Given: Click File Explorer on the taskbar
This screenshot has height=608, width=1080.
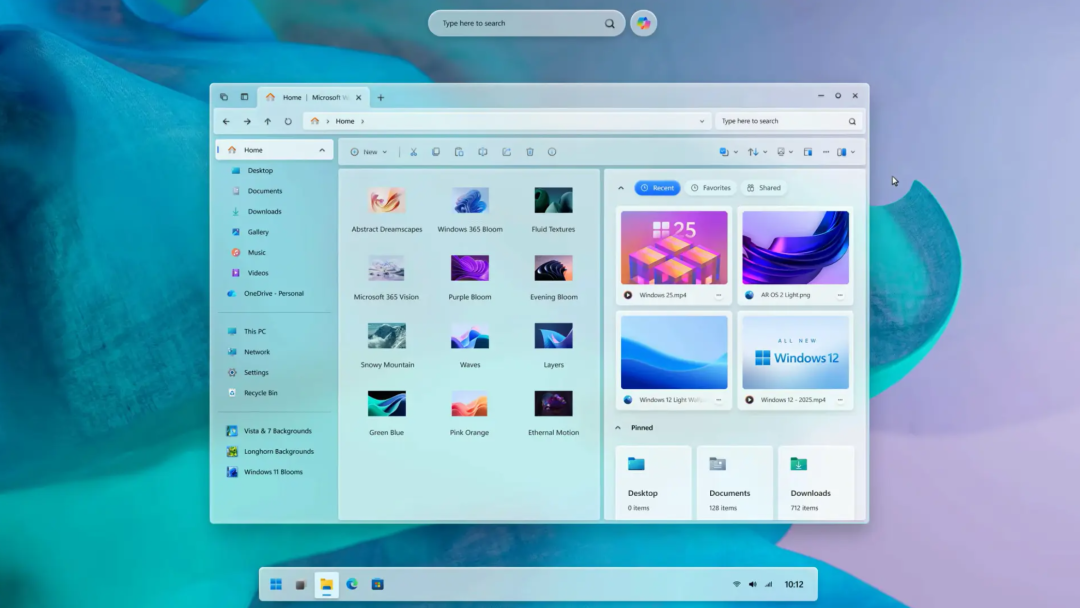Looking at the screenshot, I should pos(326,585).
